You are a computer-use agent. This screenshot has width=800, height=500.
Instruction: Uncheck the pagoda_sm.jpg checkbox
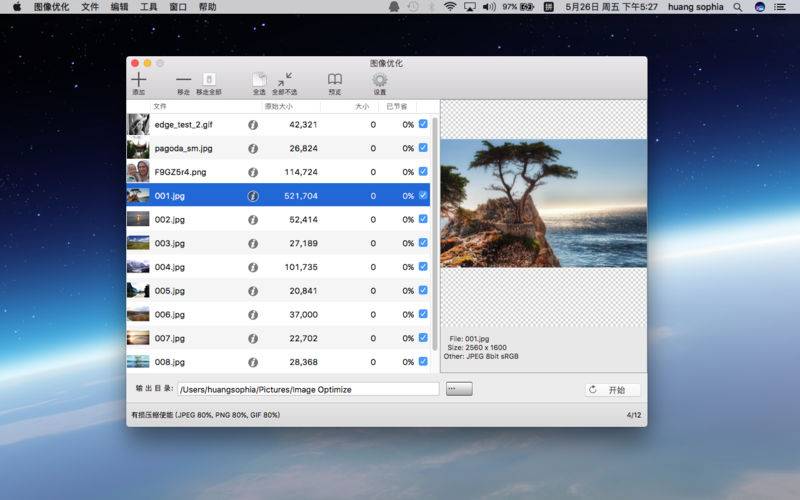click(x=423, y=148)
